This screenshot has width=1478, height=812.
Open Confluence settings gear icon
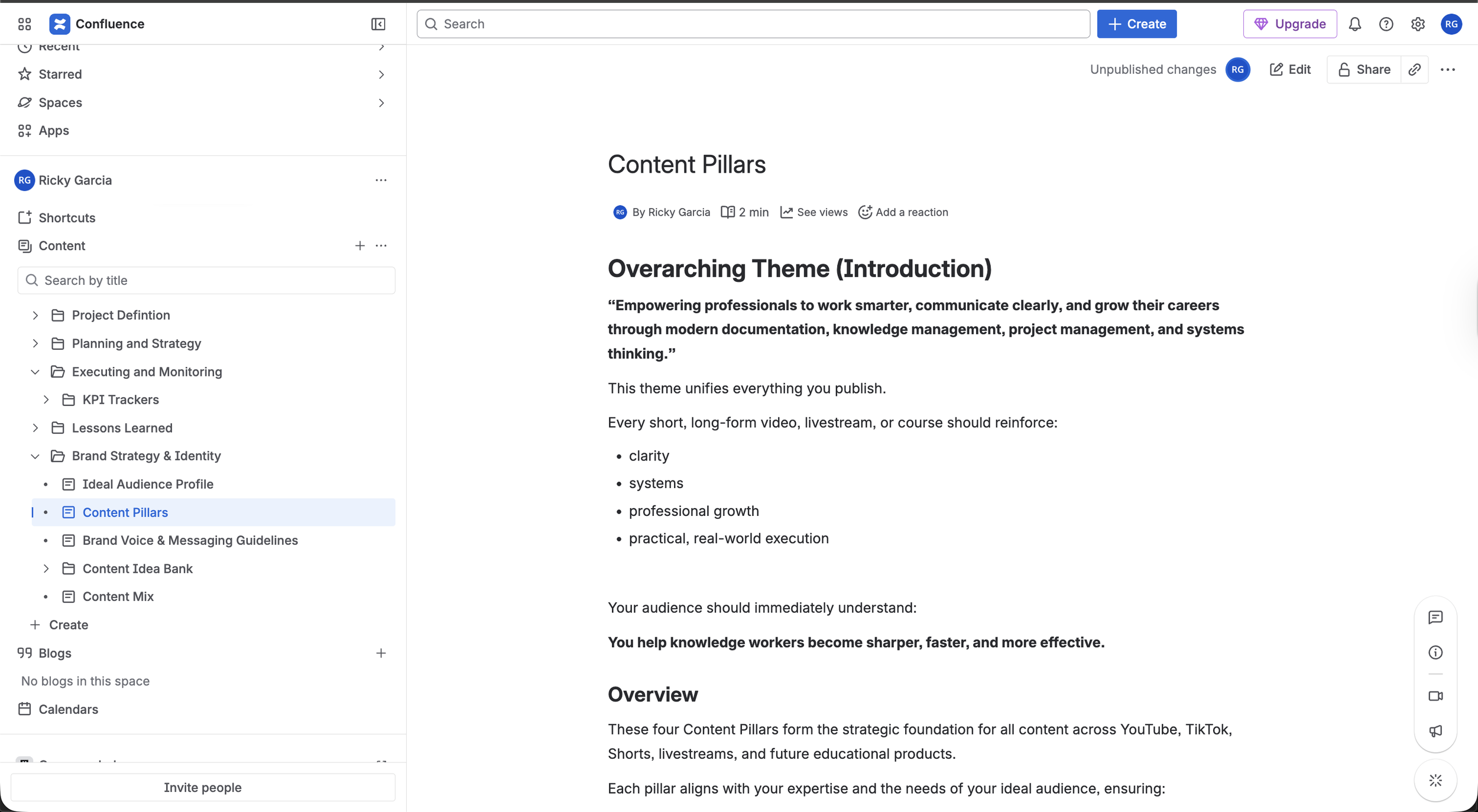point(1418,24)
